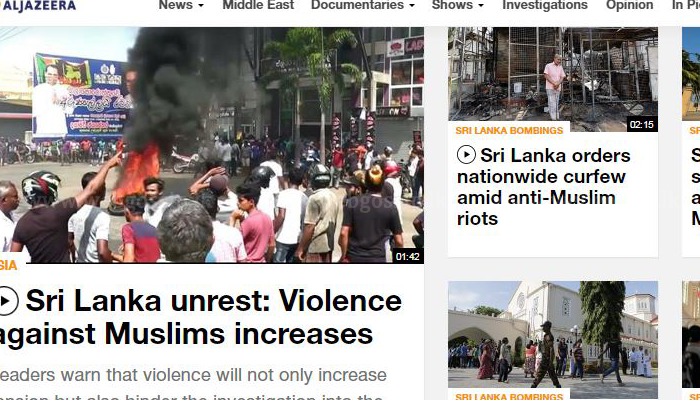Click the partially visible In Pictures menu
The image size is (700, 400).
click(x=686, y=5)
